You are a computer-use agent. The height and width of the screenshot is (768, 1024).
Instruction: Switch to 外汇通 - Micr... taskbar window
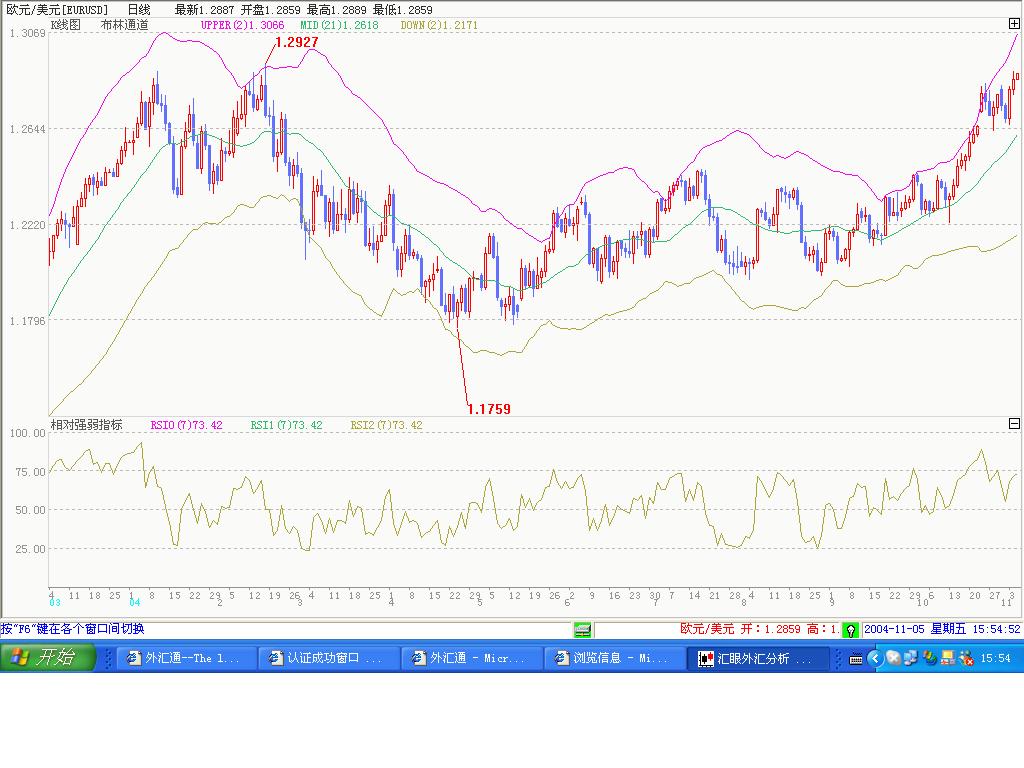coord(471,658)
